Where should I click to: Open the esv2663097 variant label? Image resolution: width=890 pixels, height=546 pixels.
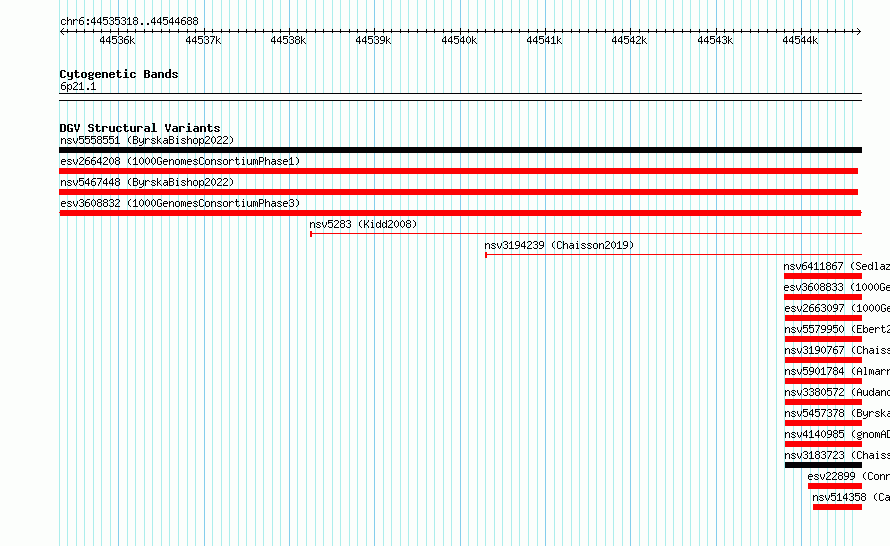837,308
